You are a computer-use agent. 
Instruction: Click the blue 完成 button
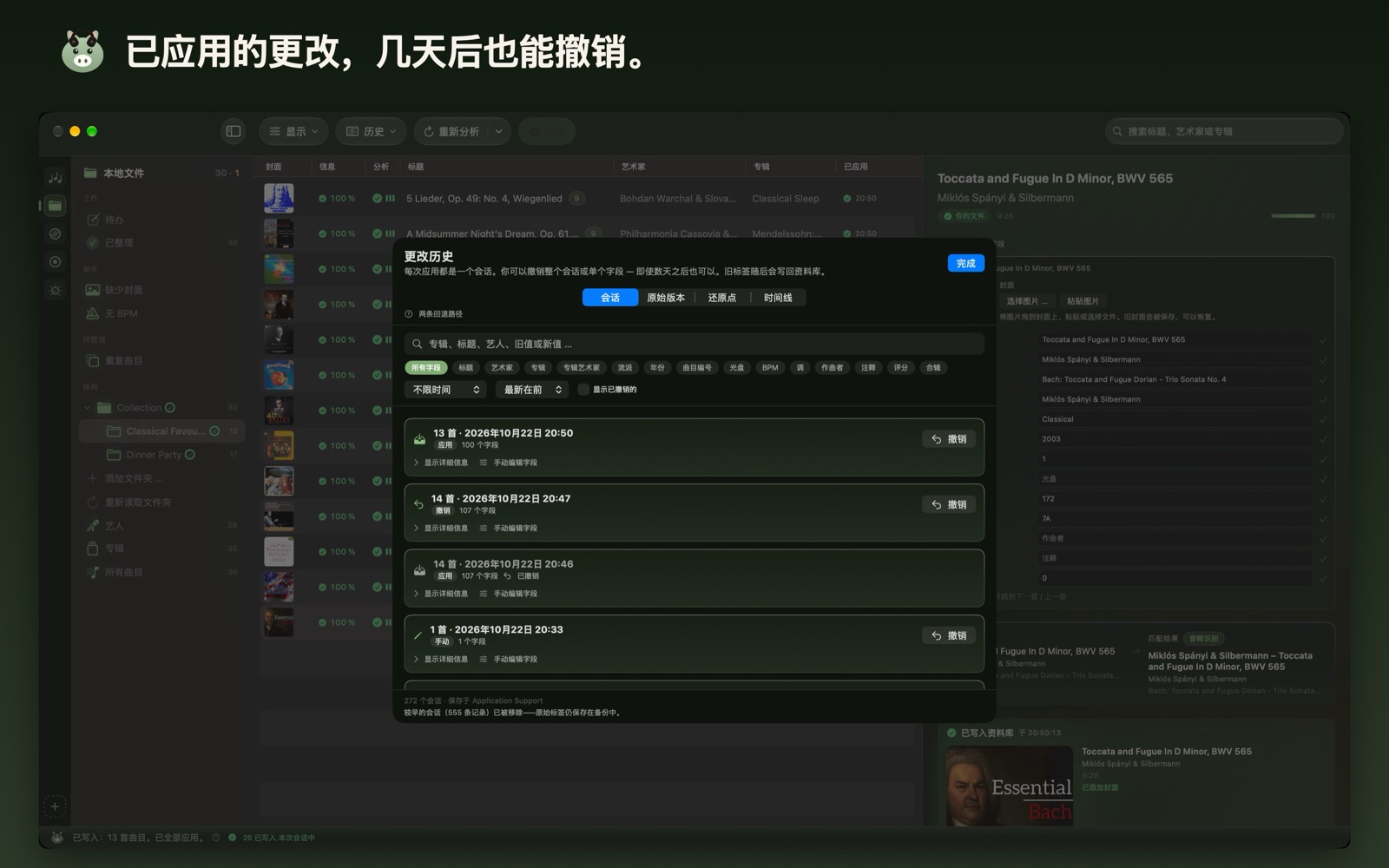(966, 263)
